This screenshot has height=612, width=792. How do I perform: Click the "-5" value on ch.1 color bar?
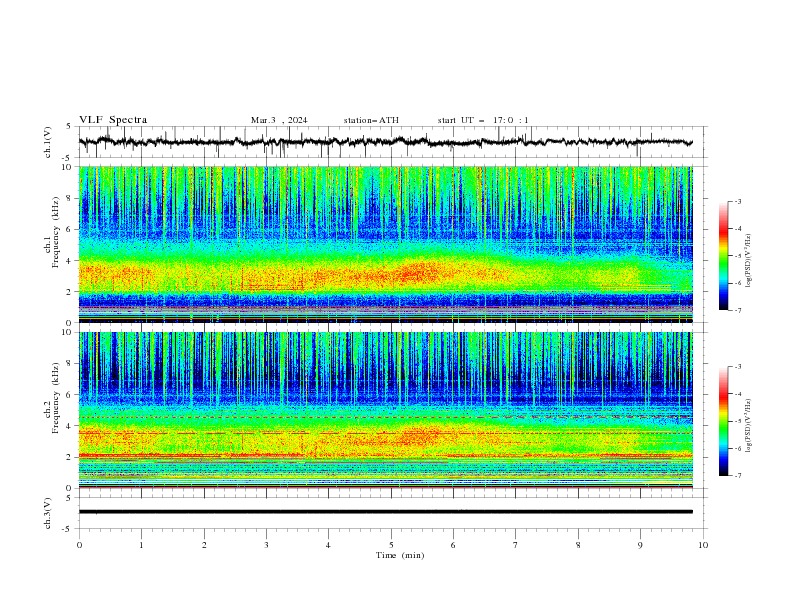(x=737, y=256)
